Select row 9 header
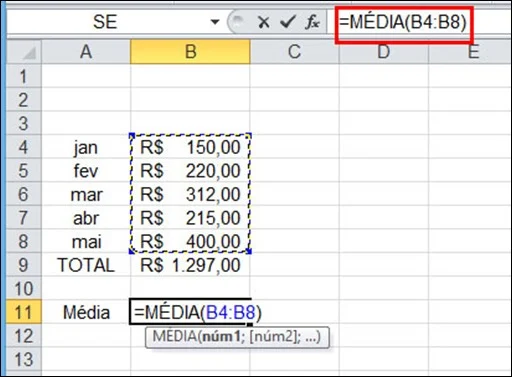 point(23,265)
